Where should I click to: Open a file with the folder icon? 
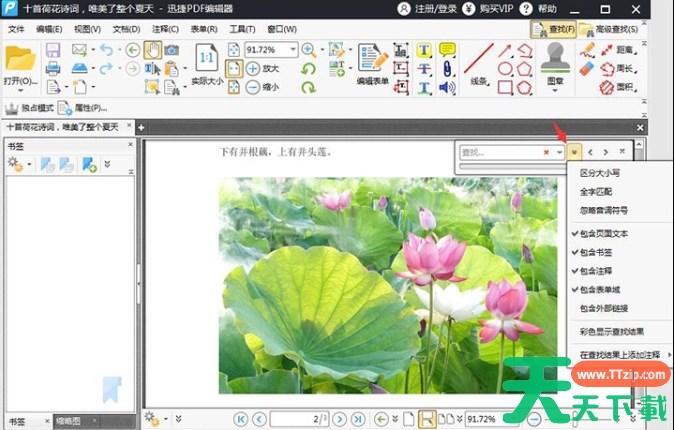[20, 59]
